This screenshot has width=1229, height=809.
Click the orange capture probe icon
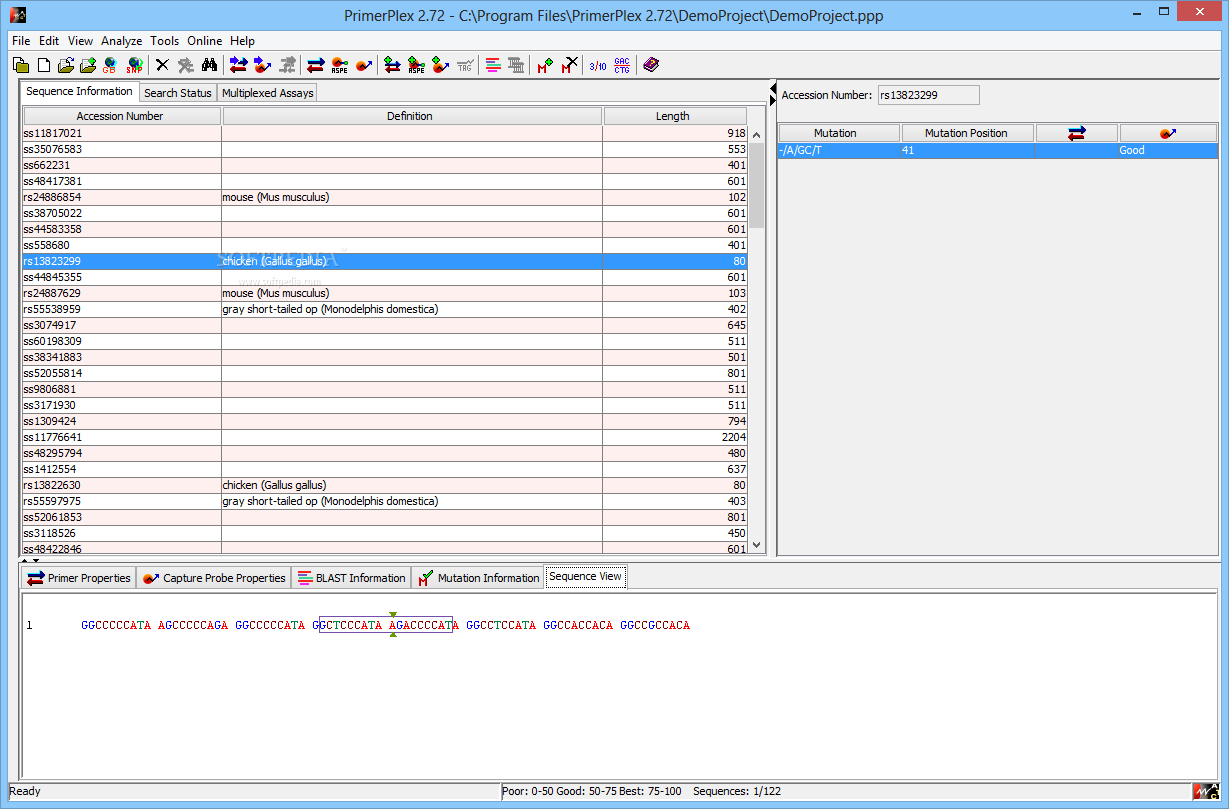click(x=364, y=65)
